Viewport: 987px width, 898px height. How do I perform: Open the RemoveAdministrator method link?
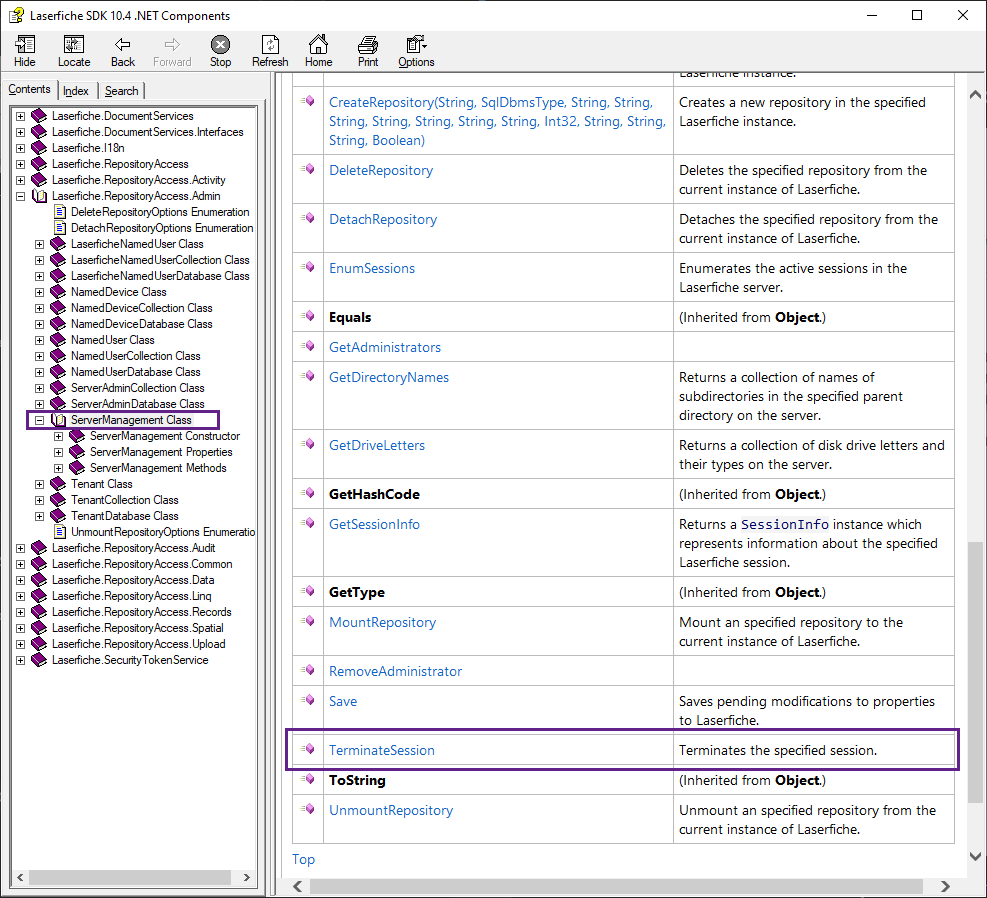pos(395,671)
